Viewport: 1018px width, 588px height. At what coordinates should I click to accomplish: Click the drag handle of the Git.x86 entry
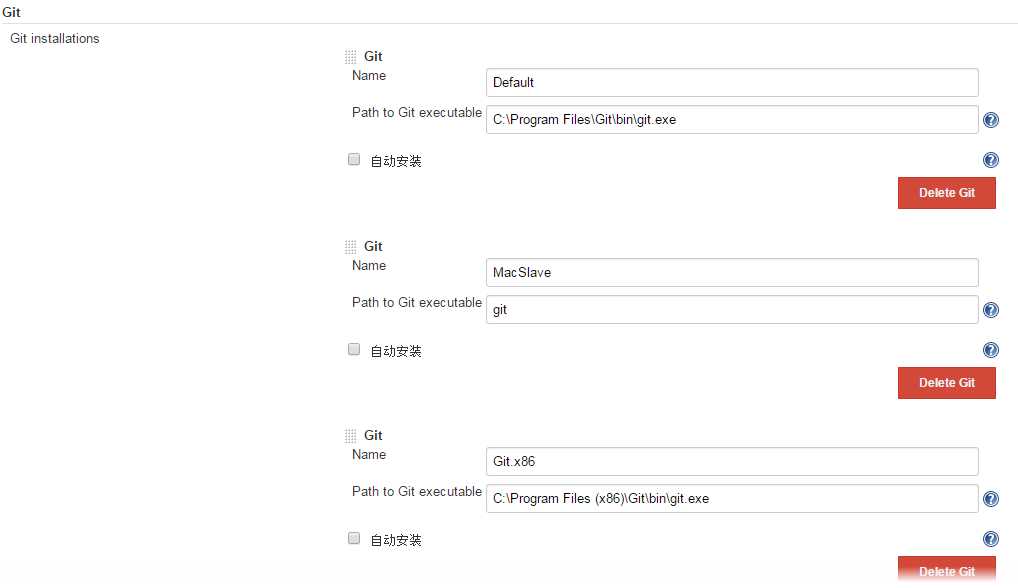[350, 436]
